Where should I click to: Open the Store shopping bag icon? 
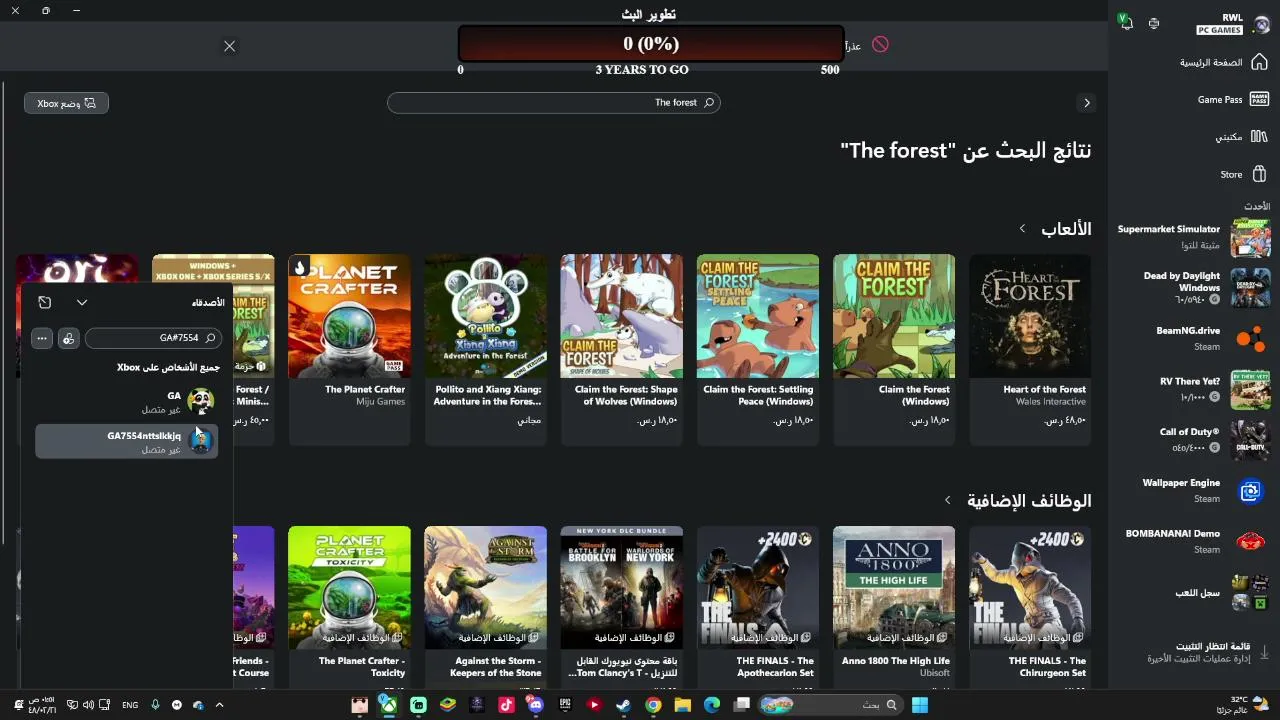[x=1259, y=174]
